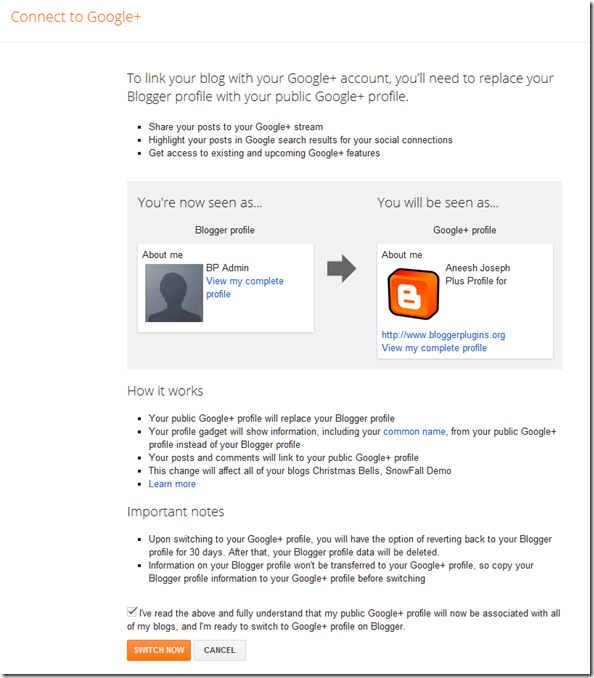Click 'About me' in the Blogger profile card

[x=163, y=255]
